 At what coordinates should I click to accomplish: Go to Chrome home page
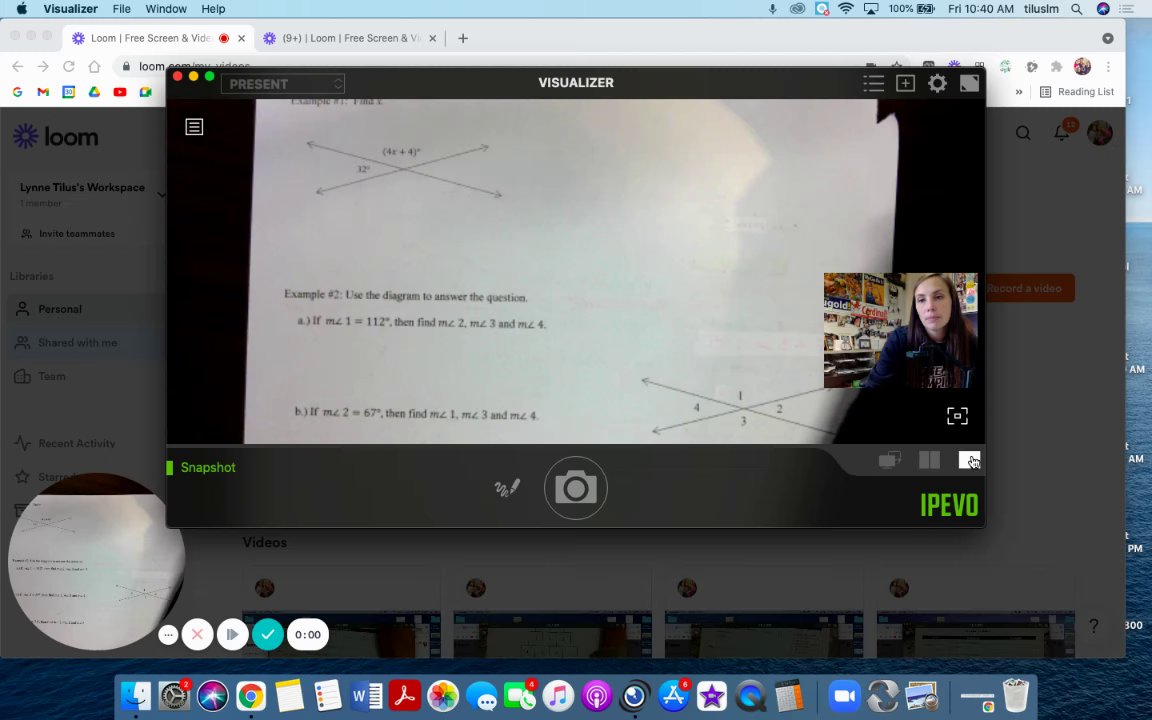click(94, 66)
